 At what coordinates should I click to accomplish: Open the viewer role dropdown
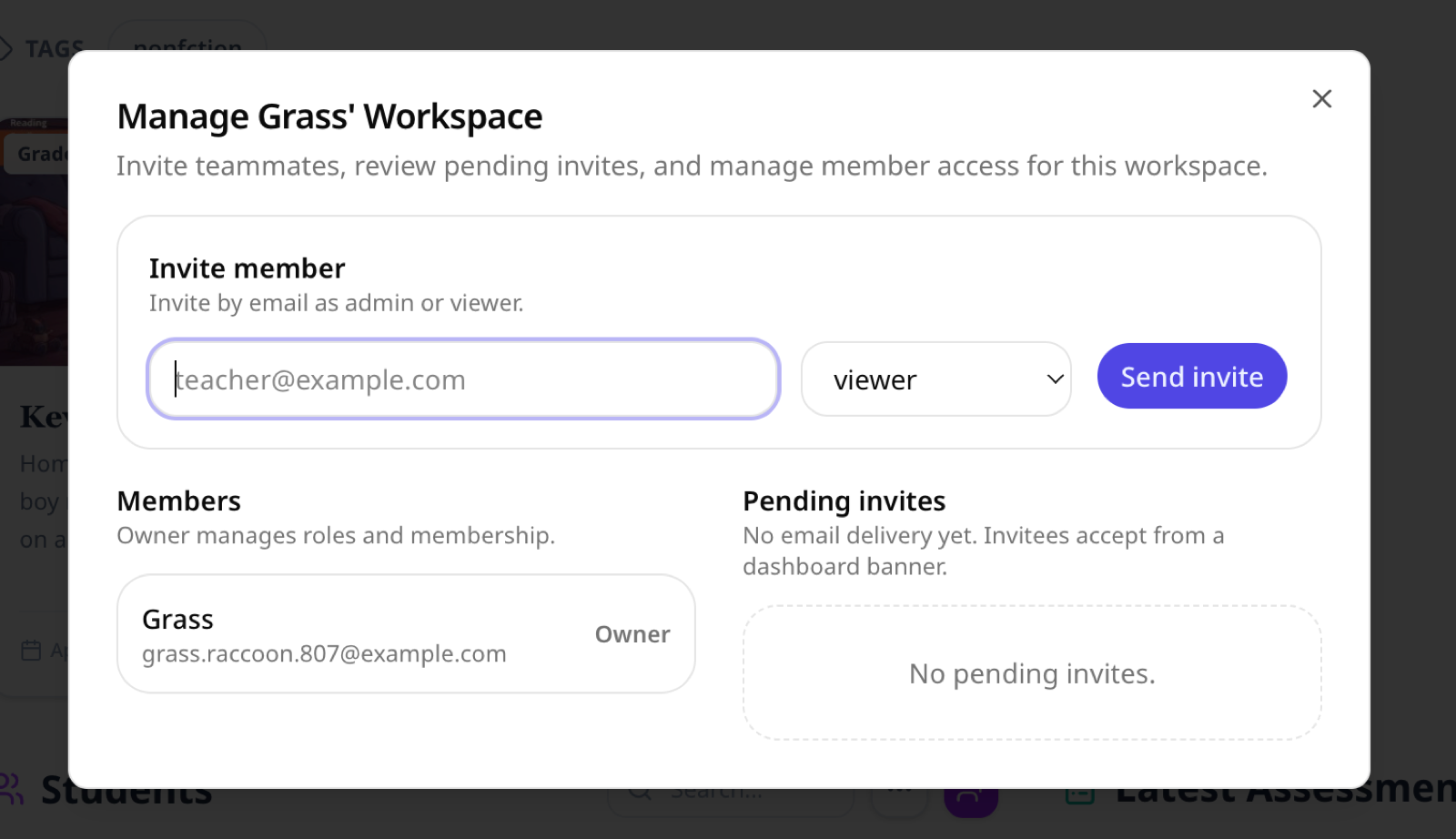[x=935, y=379]
